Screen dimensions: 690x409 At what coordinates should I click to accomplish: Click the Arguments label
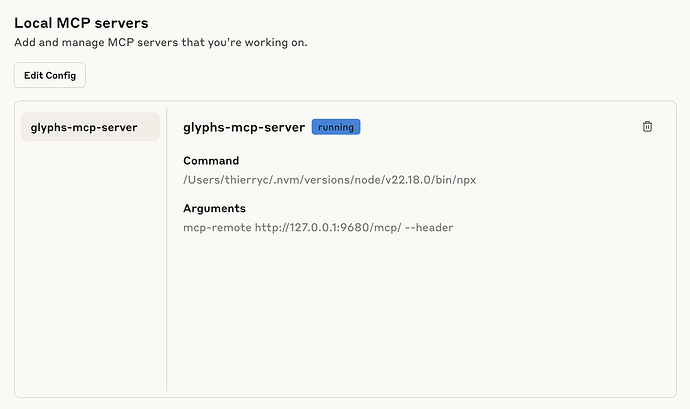tap(214, 209)
